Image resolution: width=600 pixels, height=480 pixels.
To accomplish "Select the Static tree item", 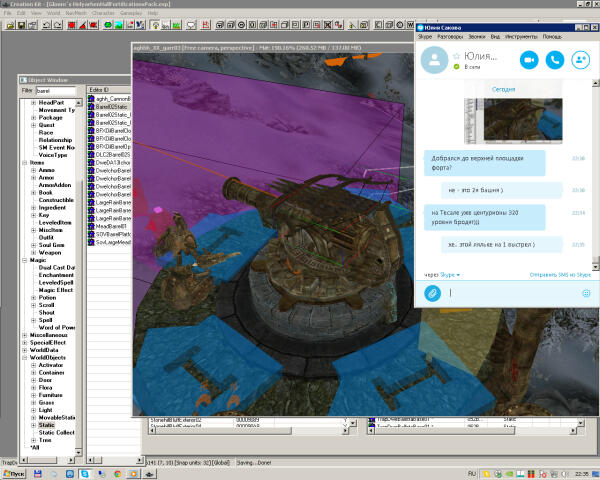I will (x=46, y=425).
